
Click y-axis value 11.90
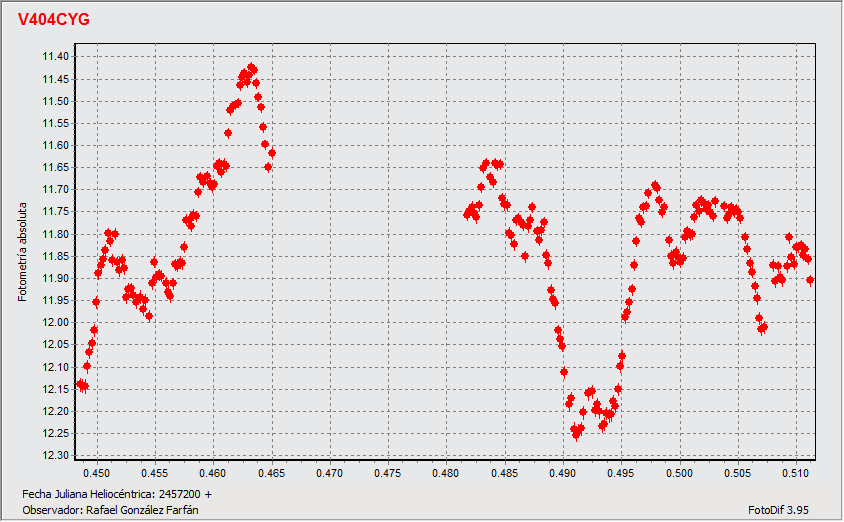(x=55, y=278)
